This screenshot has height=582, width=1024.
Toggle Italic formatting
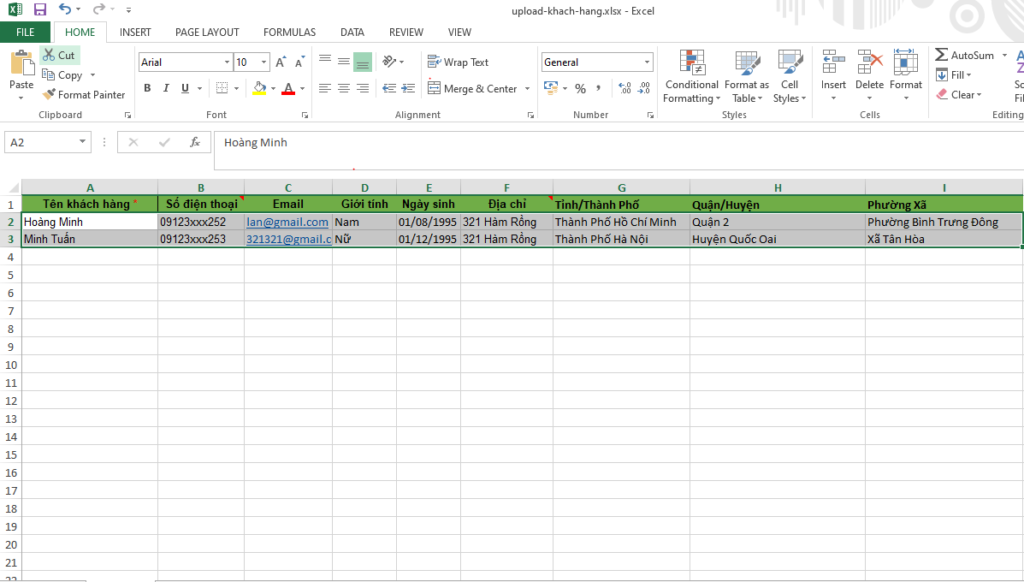(x=166, y=89)
